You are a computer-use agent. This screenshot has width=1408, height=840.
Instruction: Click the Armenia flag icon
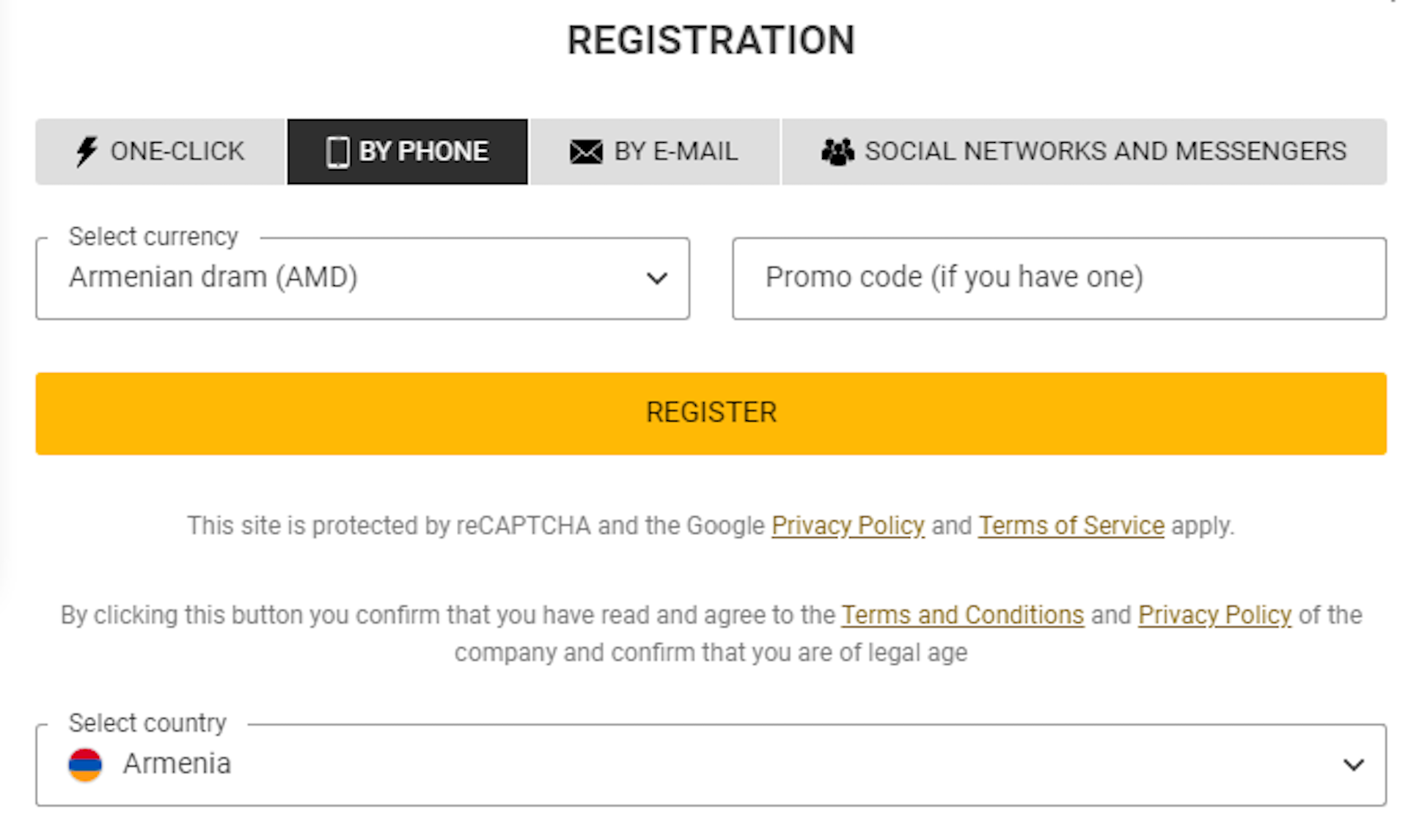pyautogui.click(x=85, y=765)
